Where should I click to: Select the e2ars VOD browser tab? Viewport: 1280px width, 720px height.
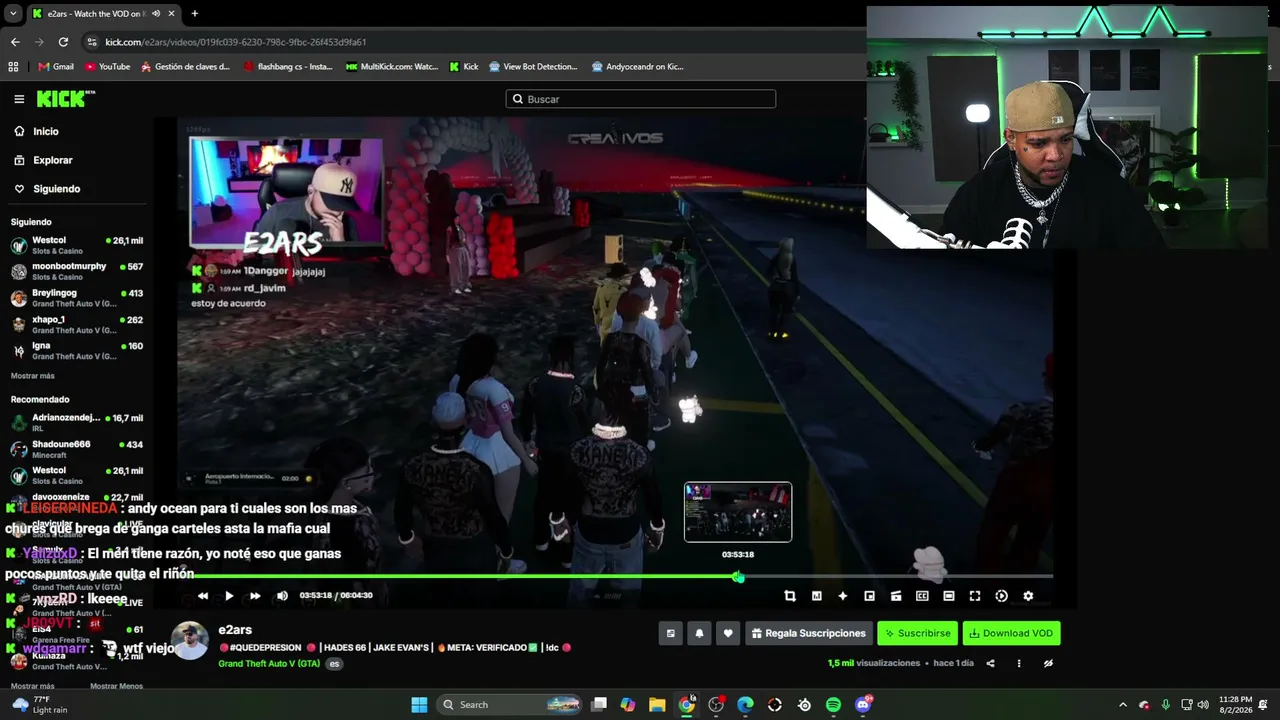click(104, 14)
